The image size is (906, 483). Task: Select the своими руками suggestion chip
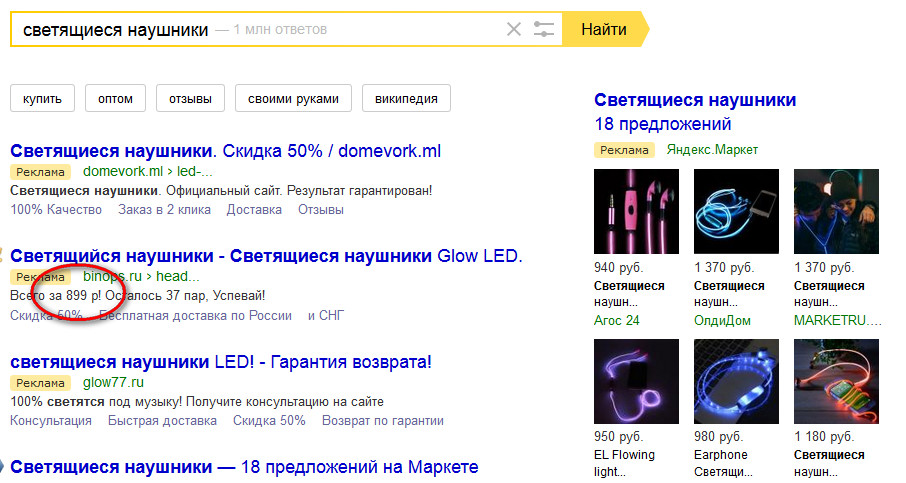click(x=294, y=98)
